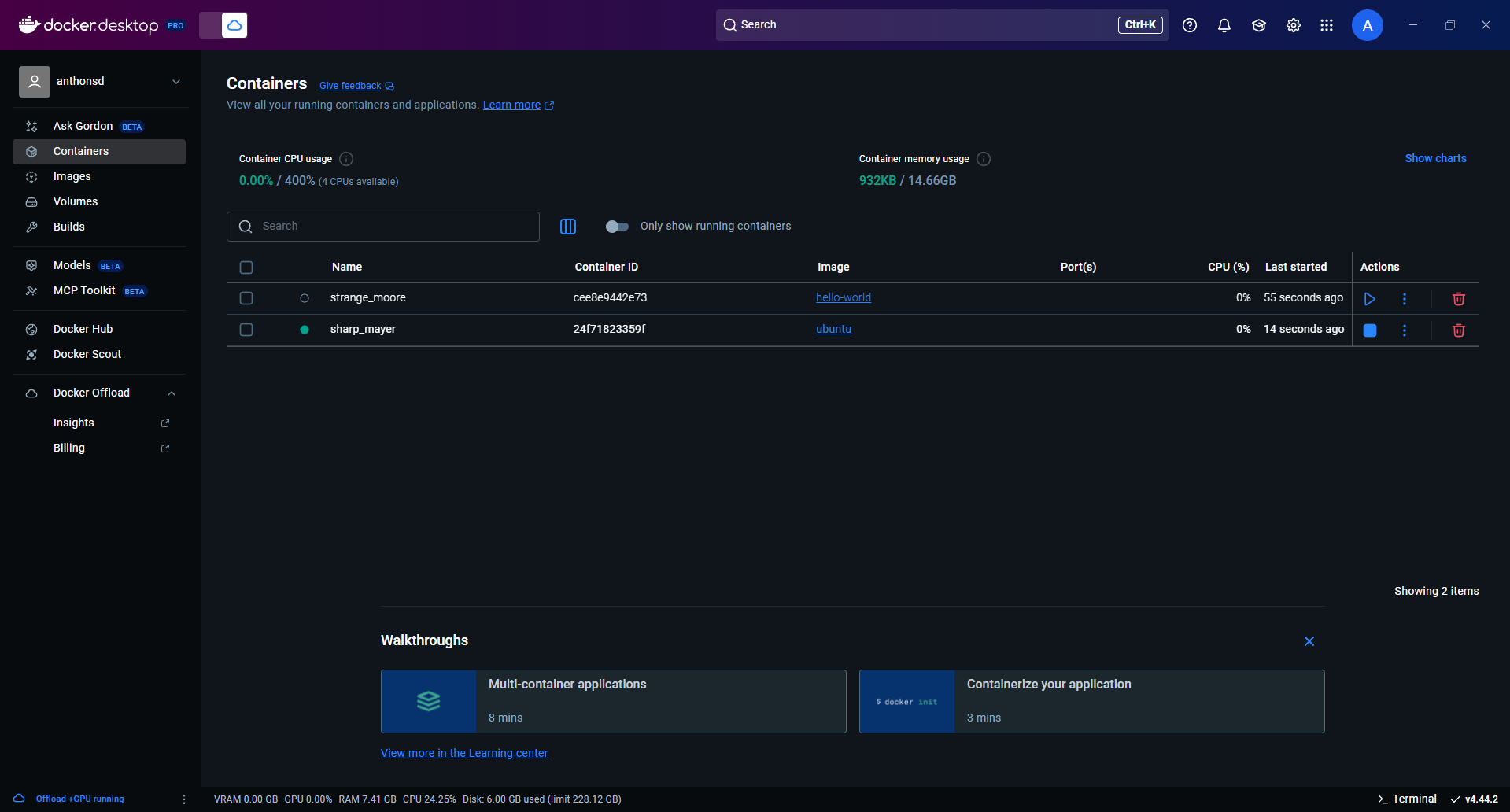The image size is (1510, 812).
Task: Toggle Only show running containers
Action: (x=617, y=227)
